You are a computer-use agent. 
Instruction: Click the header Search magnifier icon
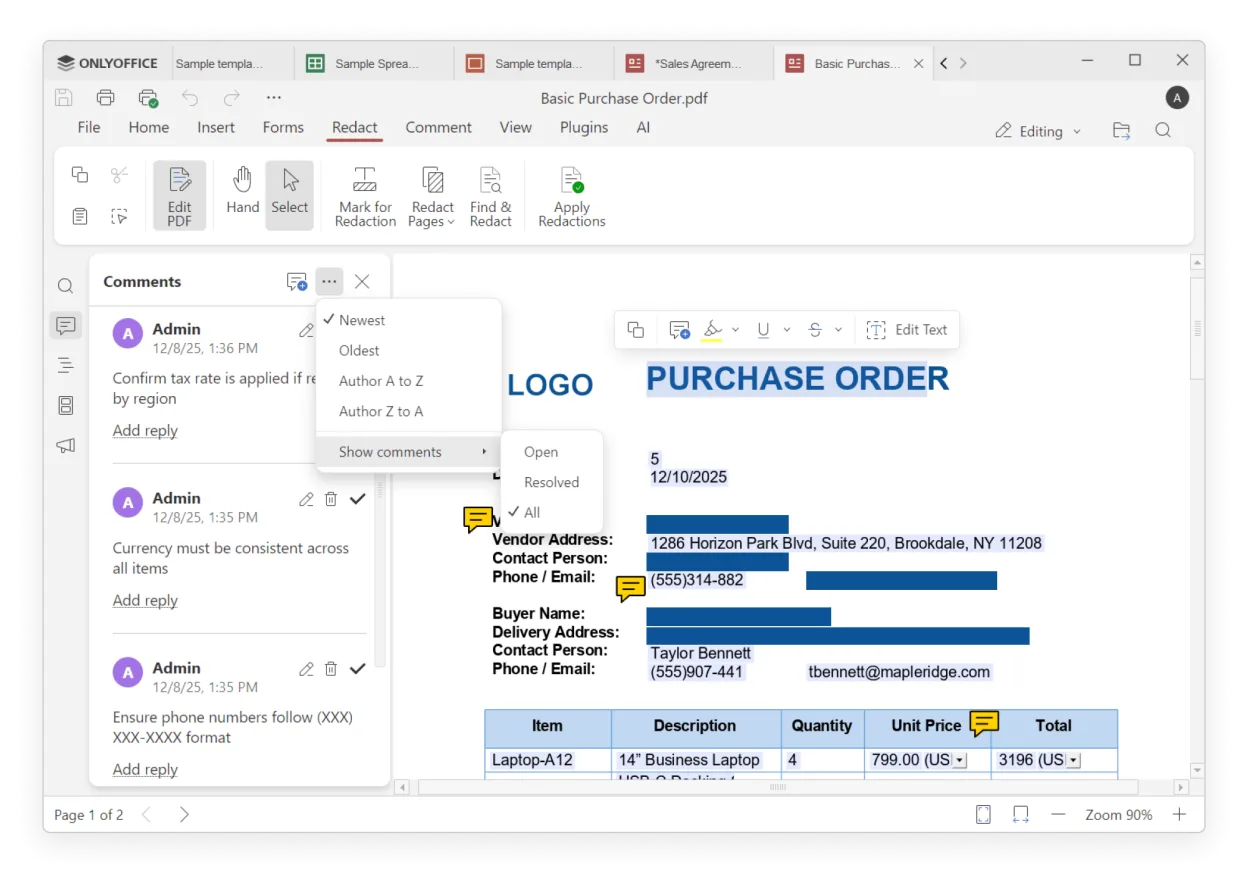pyautogui.click(x=1163, y=131)
